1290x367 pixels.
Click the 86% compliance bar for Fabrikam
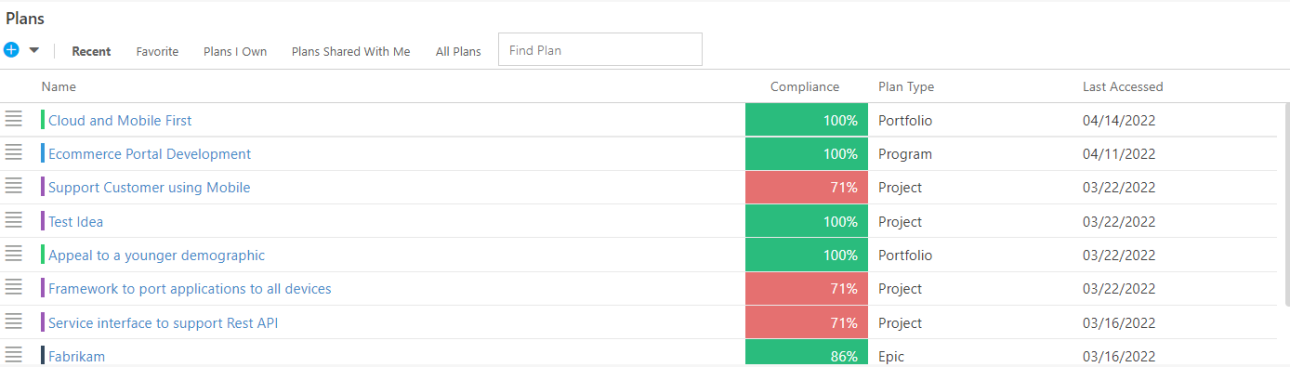coord(806,353)
